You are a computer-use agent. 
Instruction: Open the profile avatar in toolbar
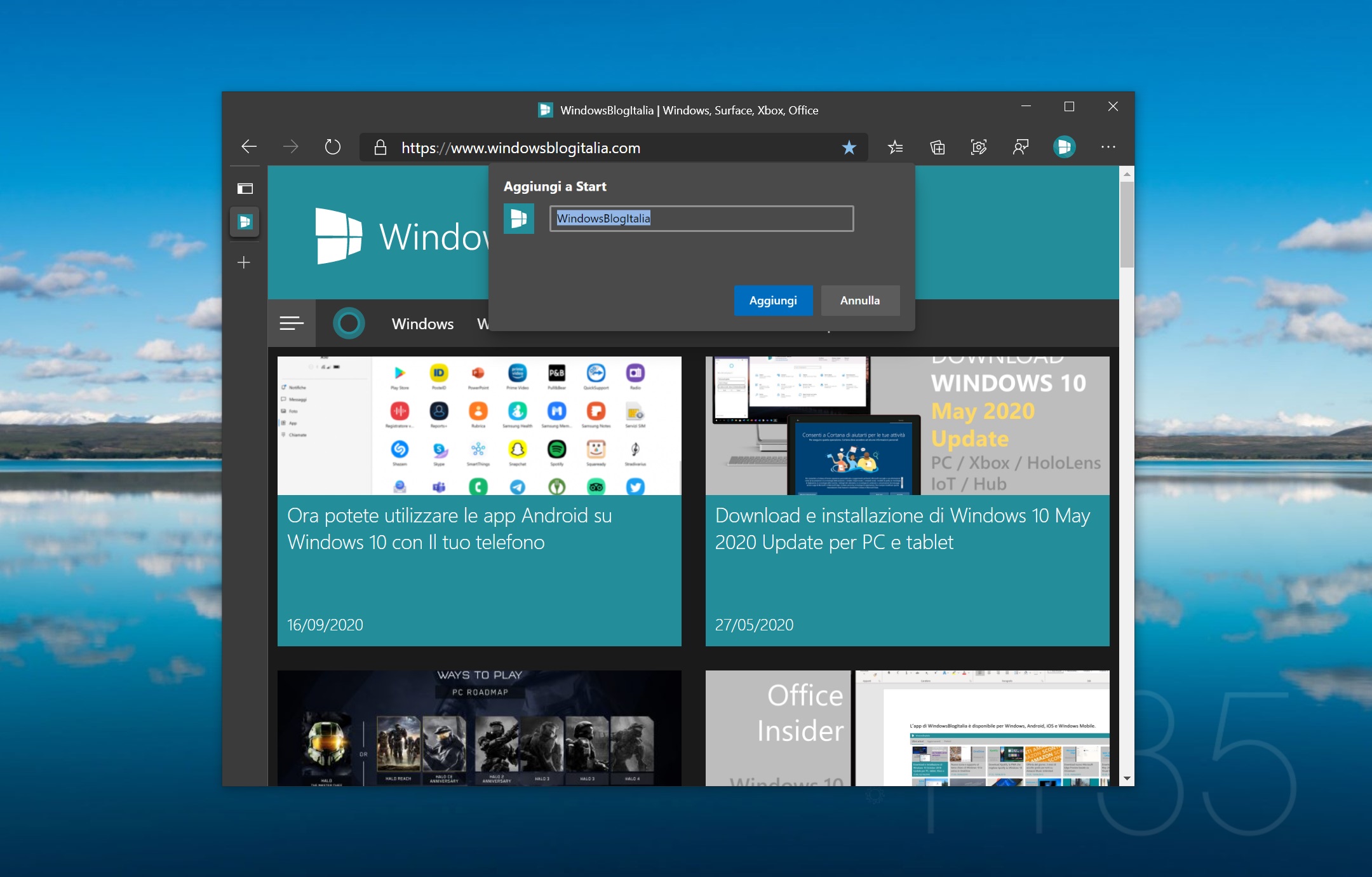(x=1064, y=147)
